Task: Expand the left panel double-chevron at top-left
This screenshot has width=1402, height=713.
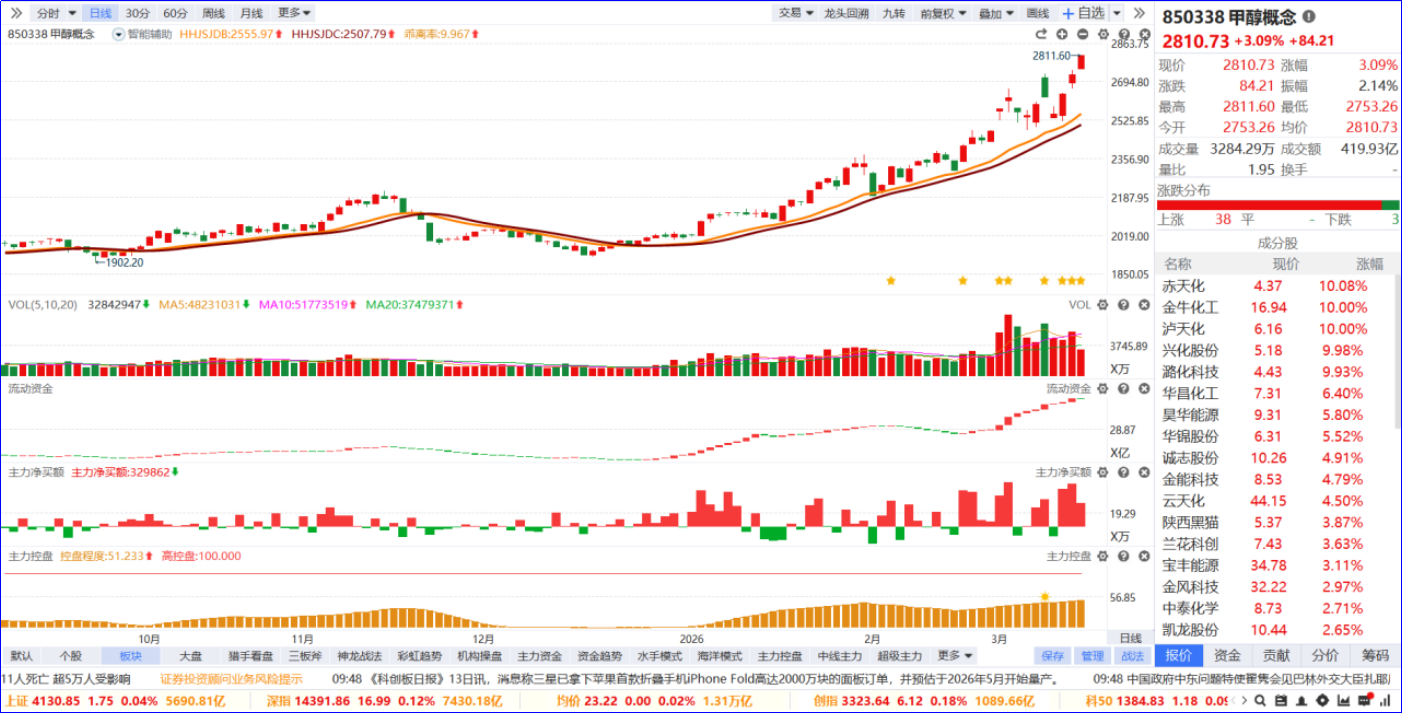Action: click(x=16, y=13)
